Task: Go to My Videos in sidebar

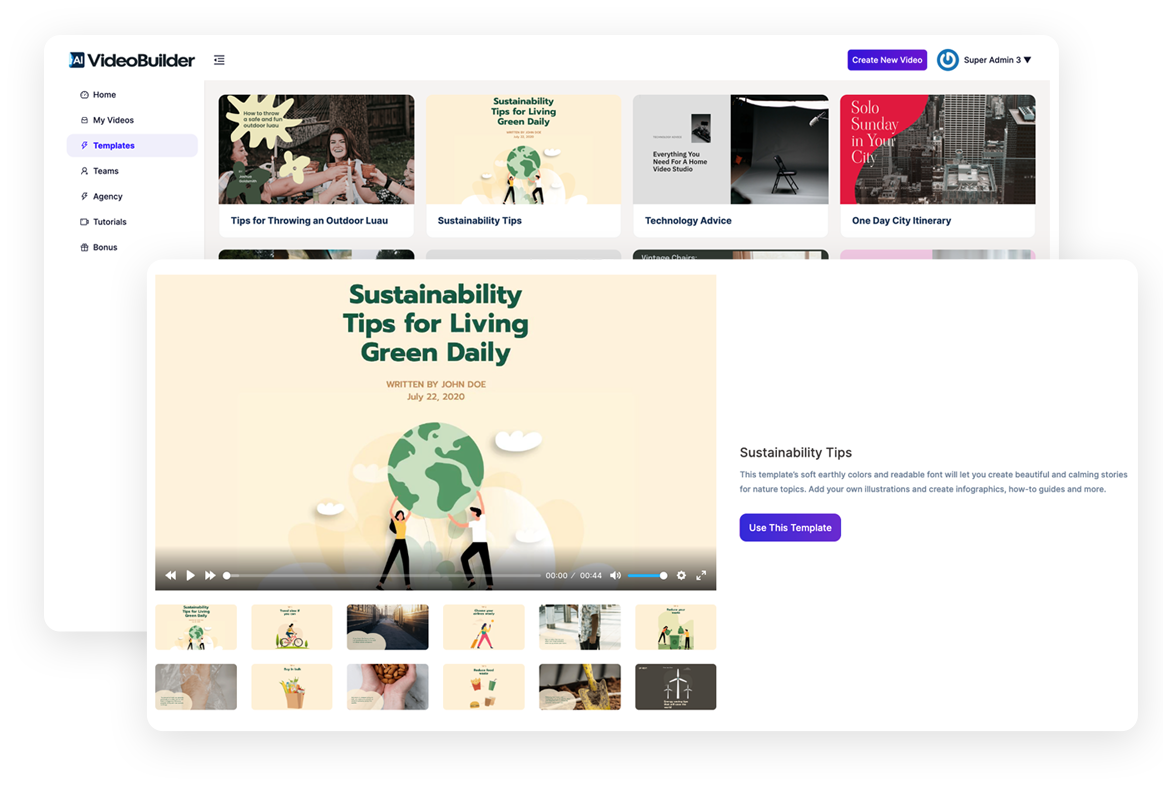Action: pos(113,120)
